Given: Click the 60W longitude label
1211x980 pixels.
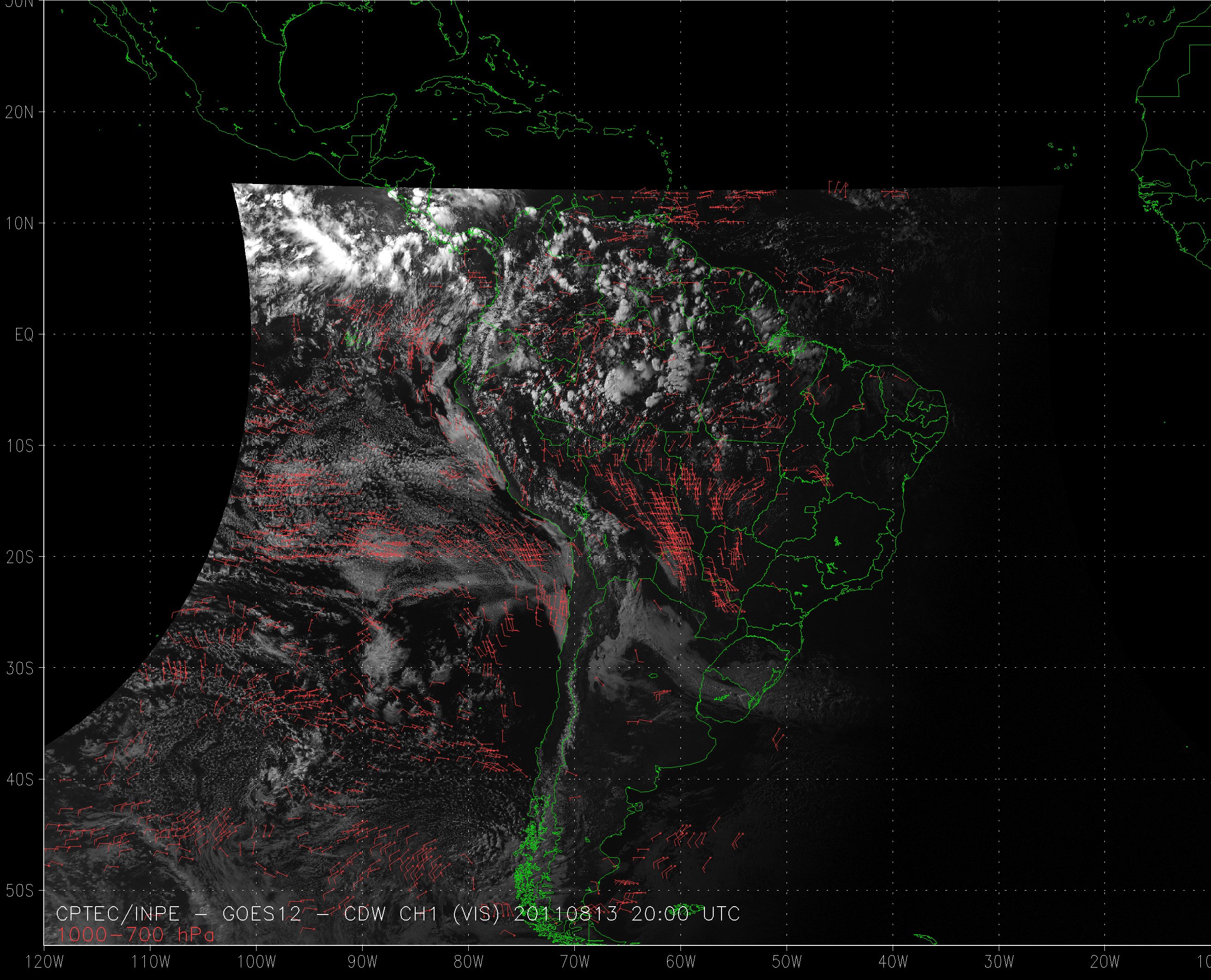Looking at the screenshot, I should 681,962.
